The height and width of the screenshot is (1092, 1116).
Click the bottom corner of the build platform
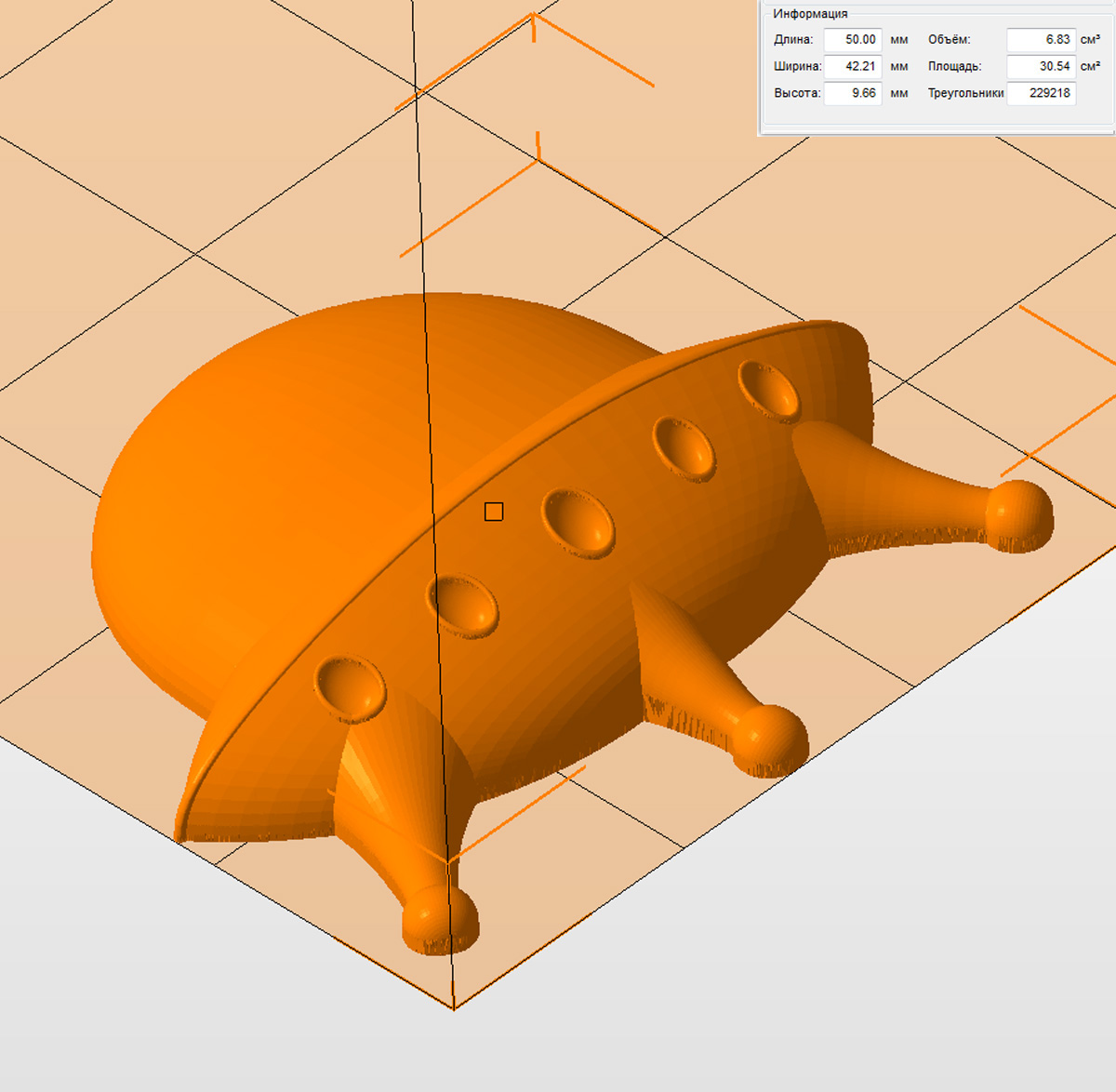454,1008
